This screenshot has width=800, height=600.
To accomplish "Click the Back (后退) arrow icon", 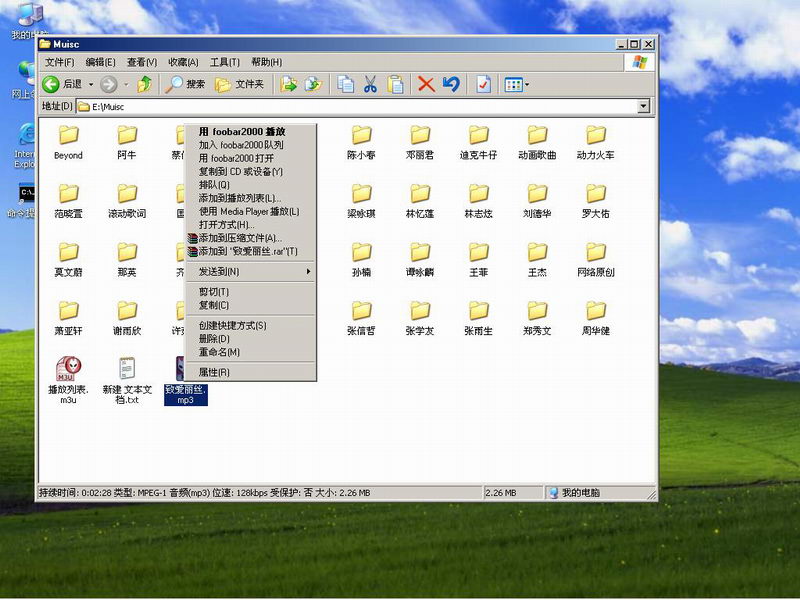I will click(51, 84).
